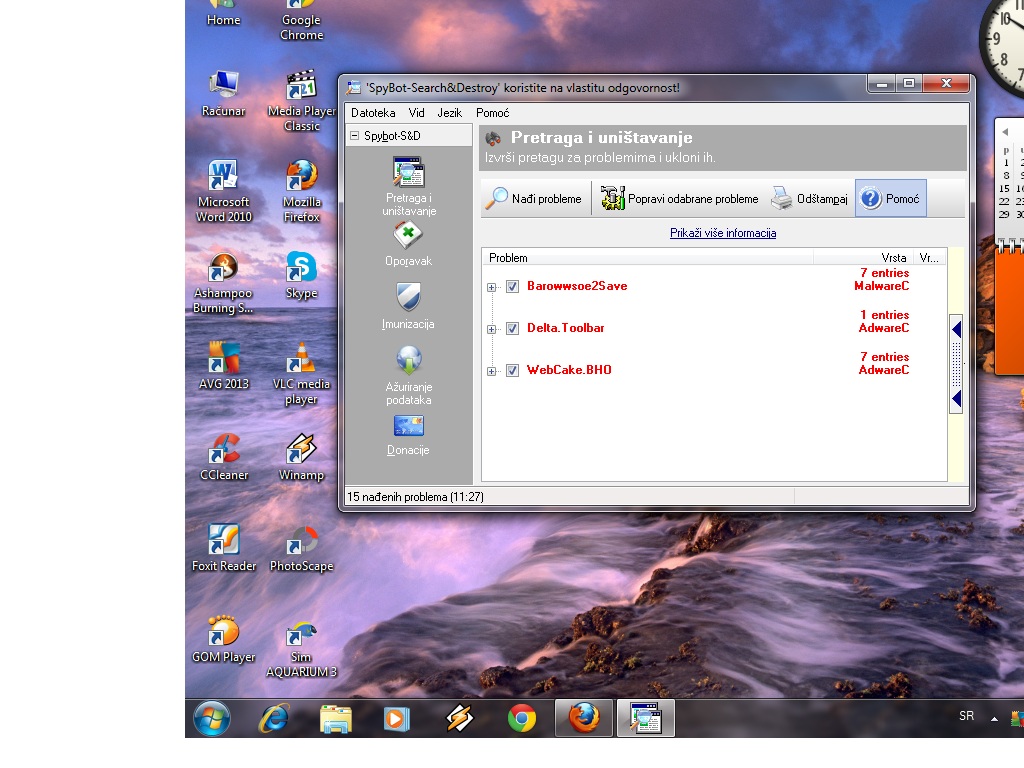The width and height of the screenshot is (1024, 768).
Task: Open Ažuriranje podataka update section
Action: point(409,375)
